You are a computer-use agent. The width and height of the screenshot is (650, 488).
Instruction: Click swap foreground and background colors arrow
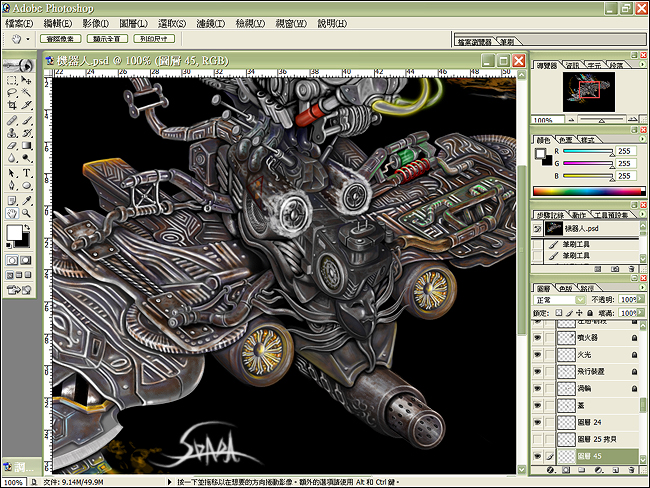click(x=27, y=227)
